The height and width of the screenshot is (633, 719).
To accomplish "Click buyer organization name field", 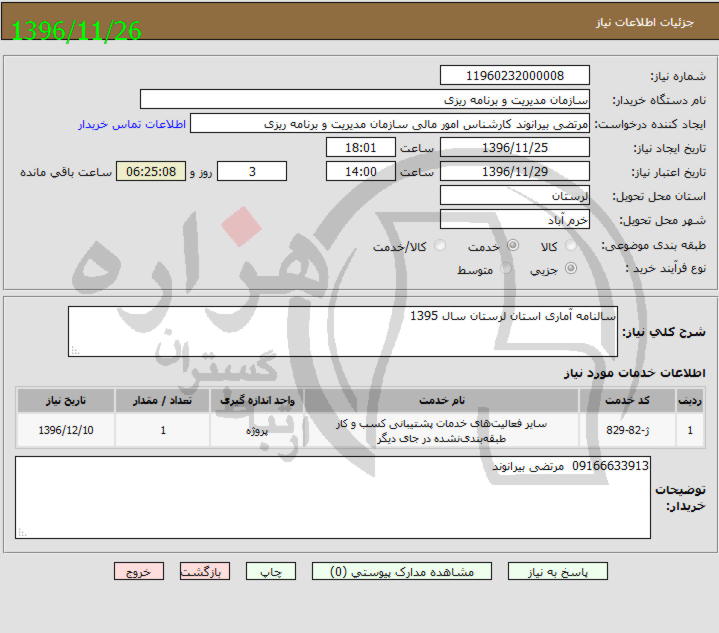I will [365, 100].
